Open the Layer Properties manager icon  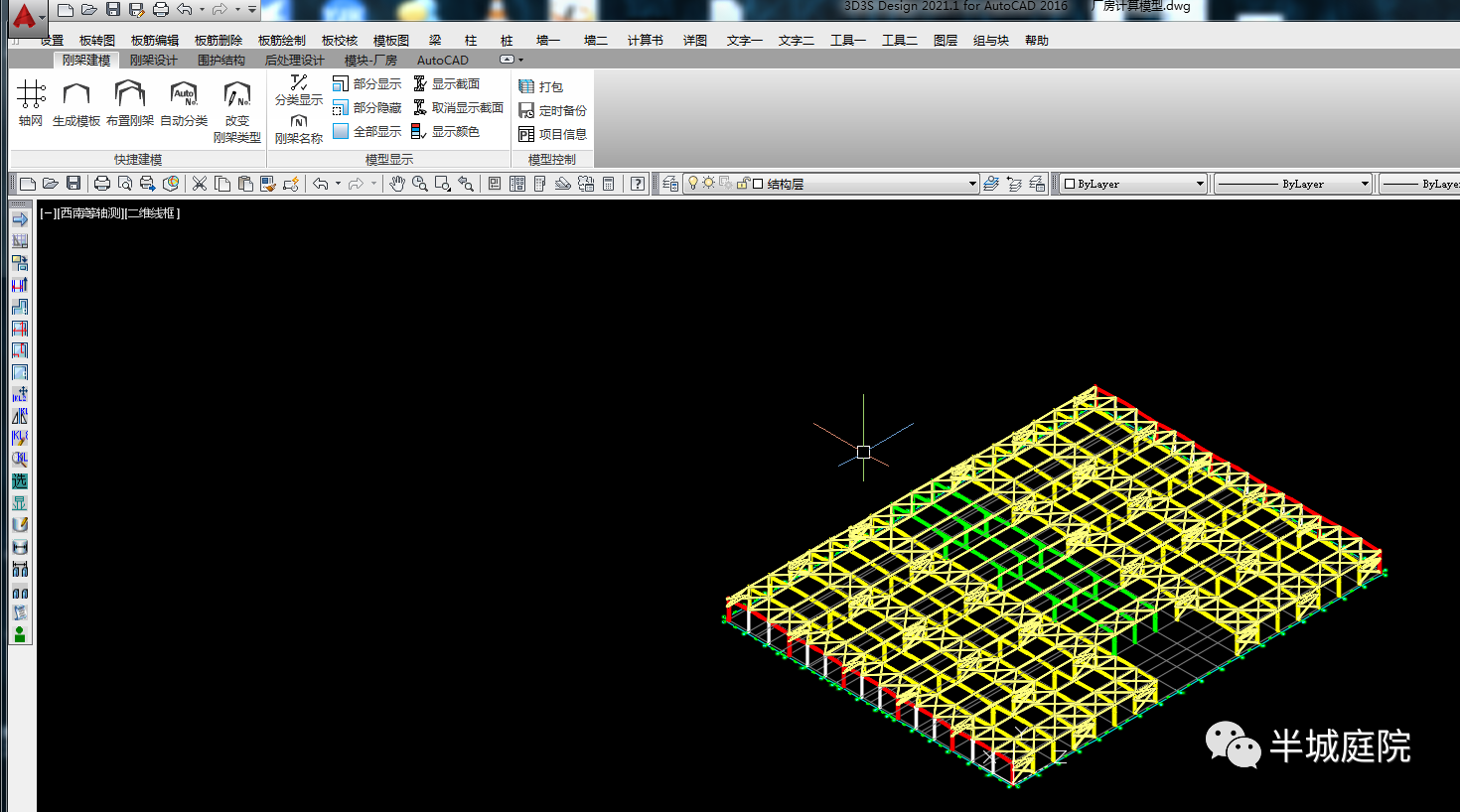(670, 184)
